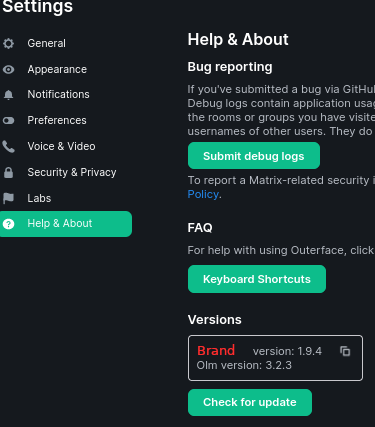375x427 pixels.
Task: Open the Security & Privacy tab
Action: coord(66,172)
